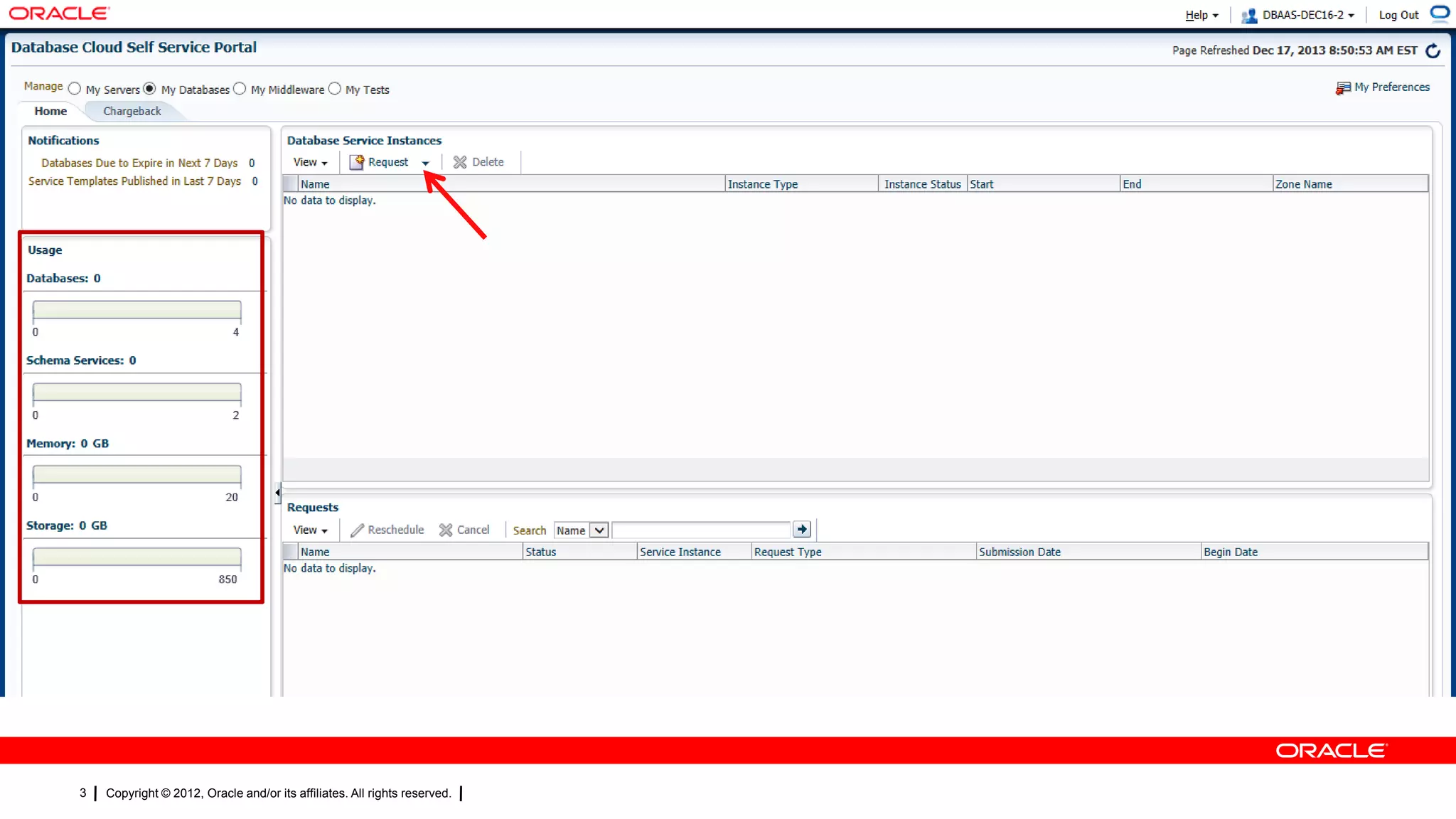1456x819 pixels.
Task: Click the Storage usage bar
Action: click(137, 556)
